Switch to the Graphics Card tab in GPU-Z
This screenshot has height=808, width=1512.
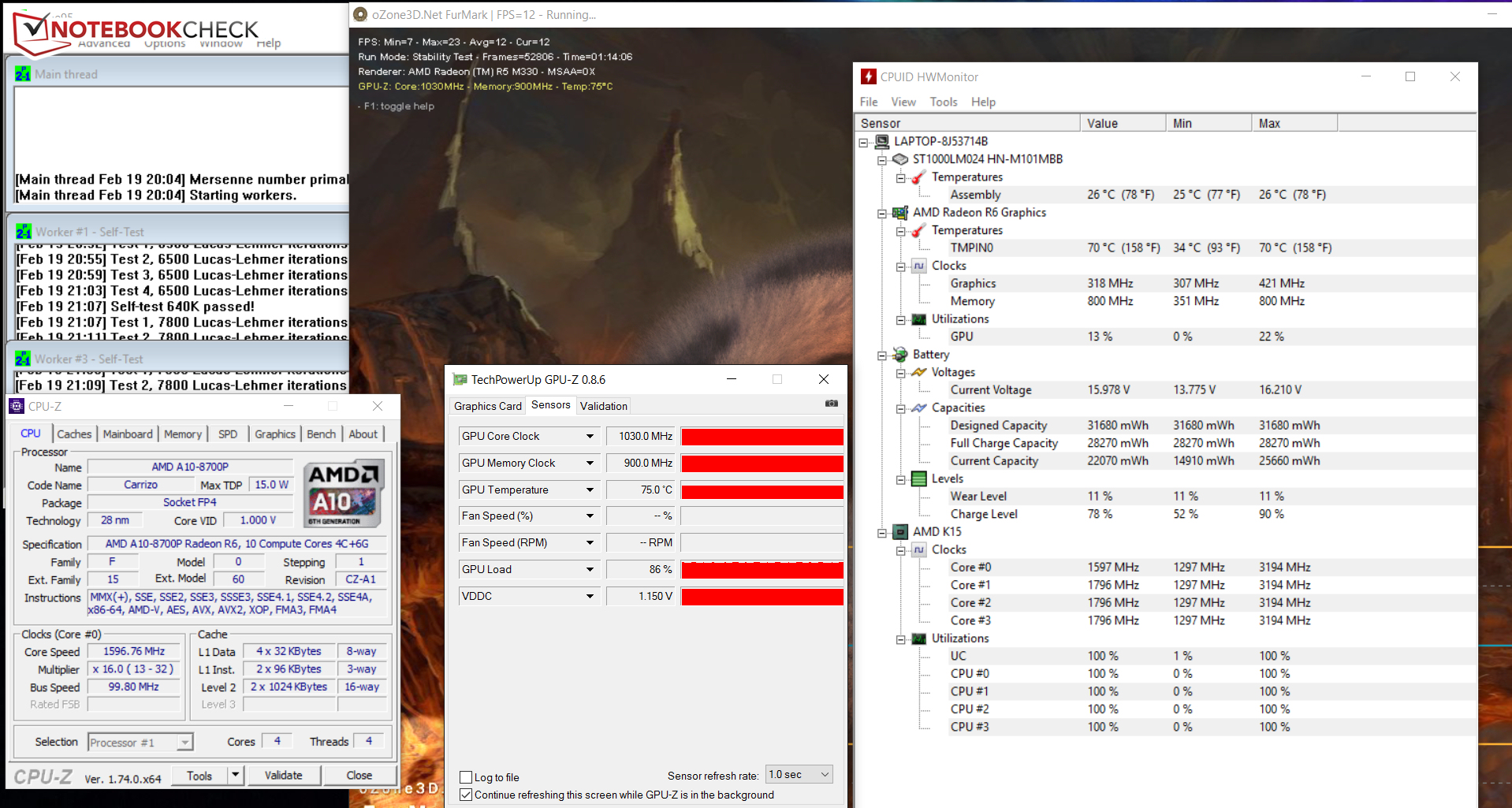487,406
